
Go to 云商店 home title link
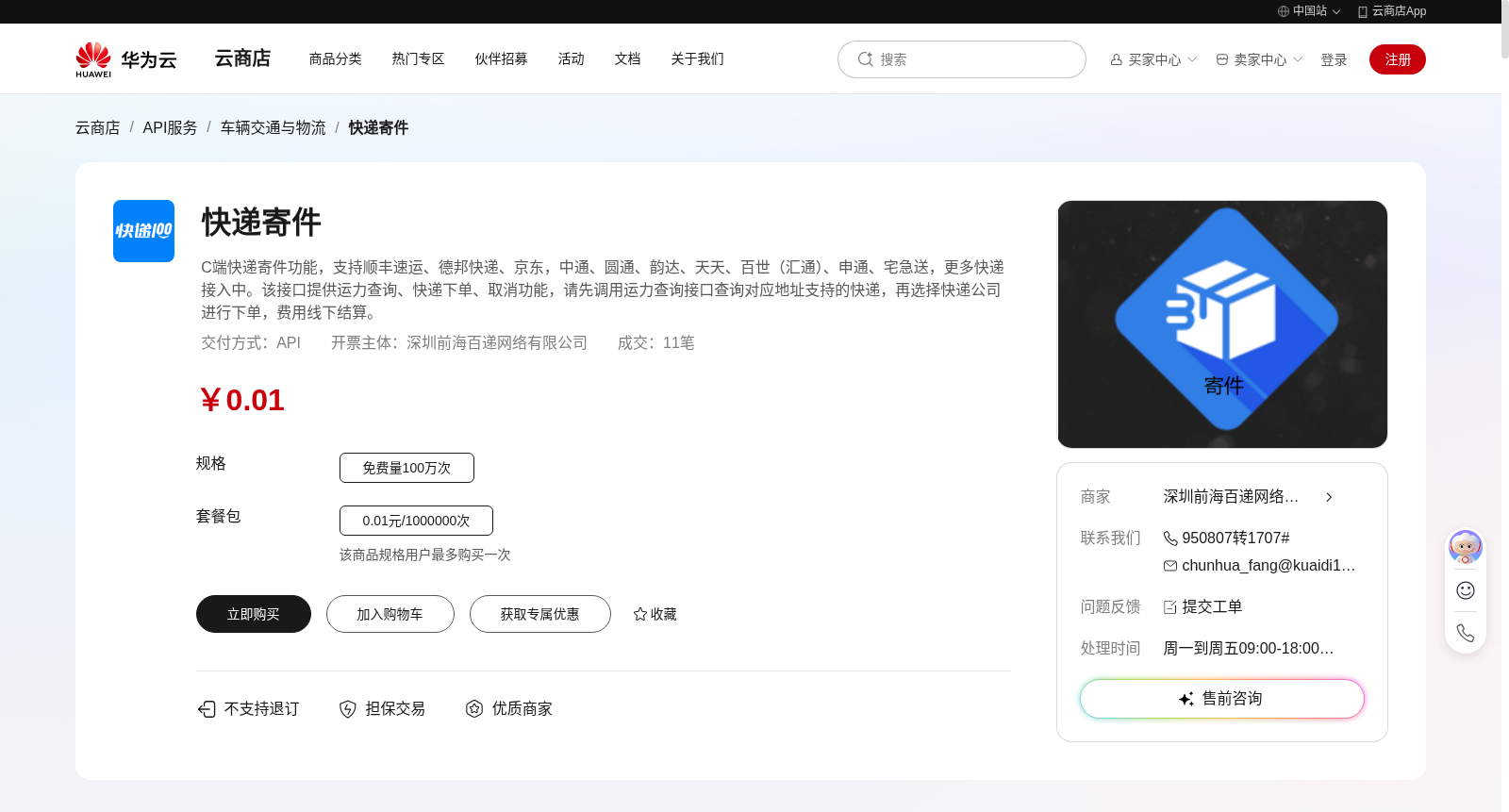pos(242,58)
